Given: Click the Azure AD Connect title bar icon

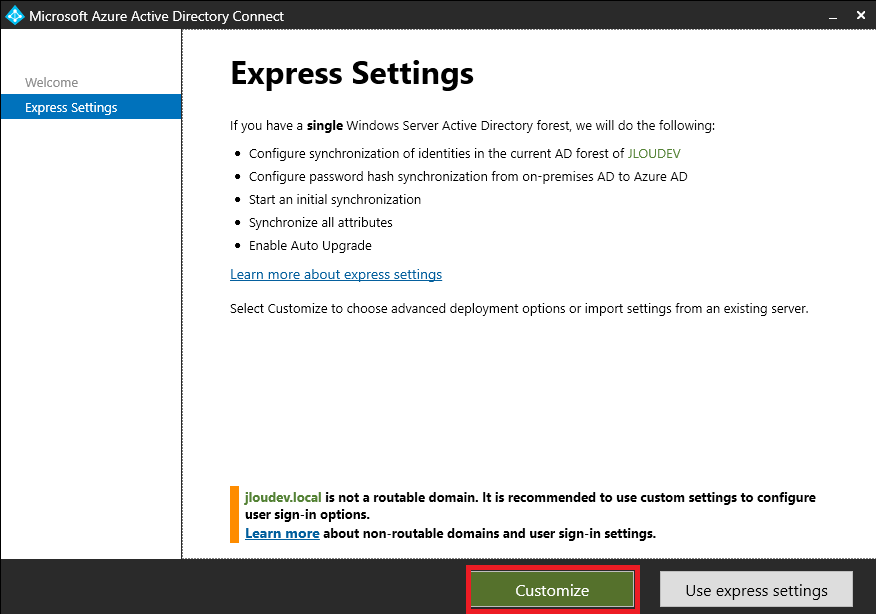Looking at the screenshot, I should pos(15,15).
